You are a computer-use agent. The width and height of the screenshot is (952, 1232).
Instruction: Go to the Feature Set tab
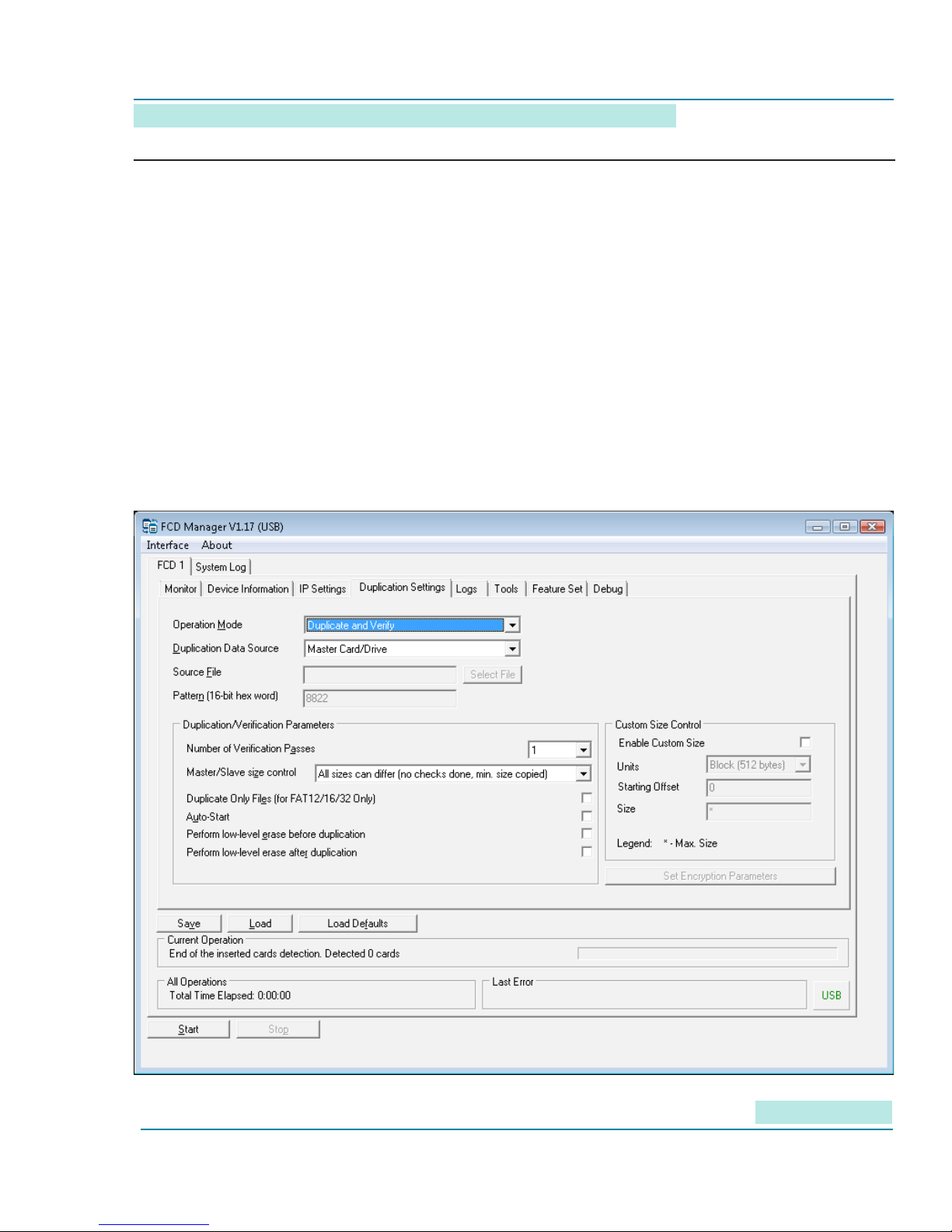[556, 589]
